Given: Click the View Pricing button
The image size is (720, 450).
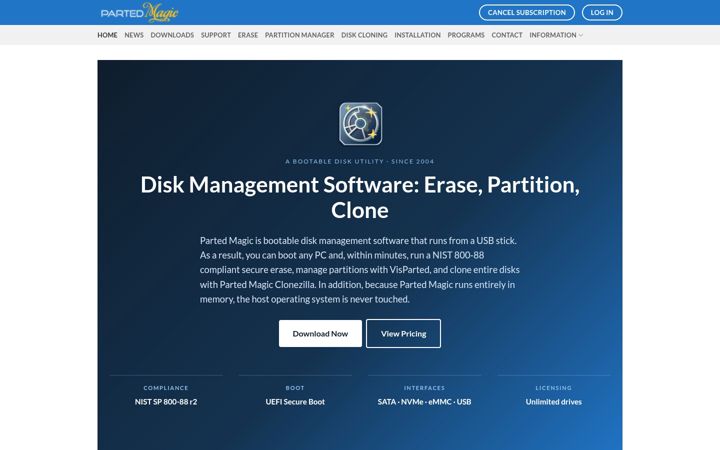Looking at the screenshot, I should point(403,333).
